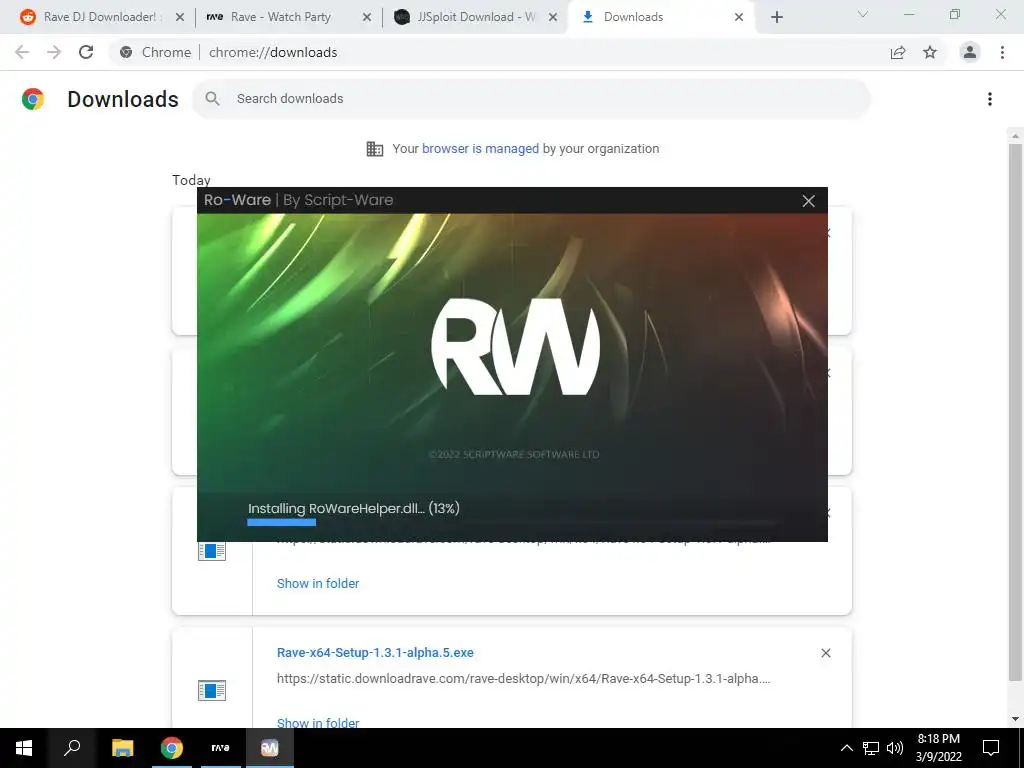The width and height of the screenshot is (1024, 768).
Task: Open Rave-x64-Setup-1.3.1-alpha.5.exe download link
Action: coord(375,652)
